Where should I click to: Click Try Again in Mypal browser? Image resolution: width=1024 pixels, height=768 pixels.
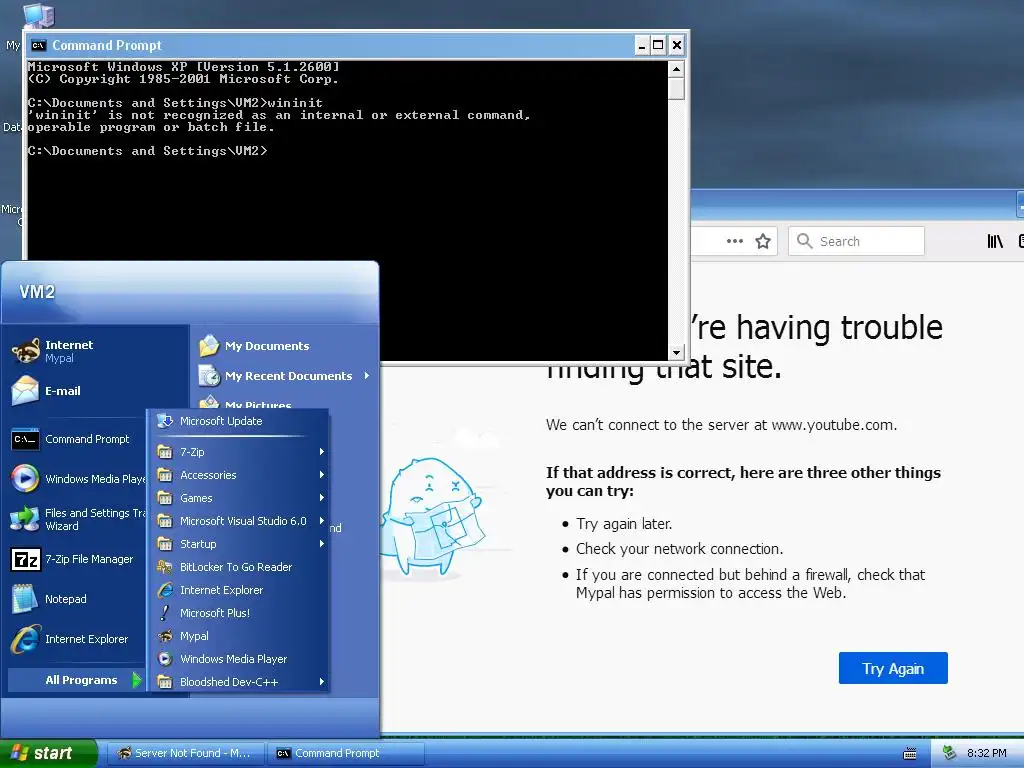point(893,668)
